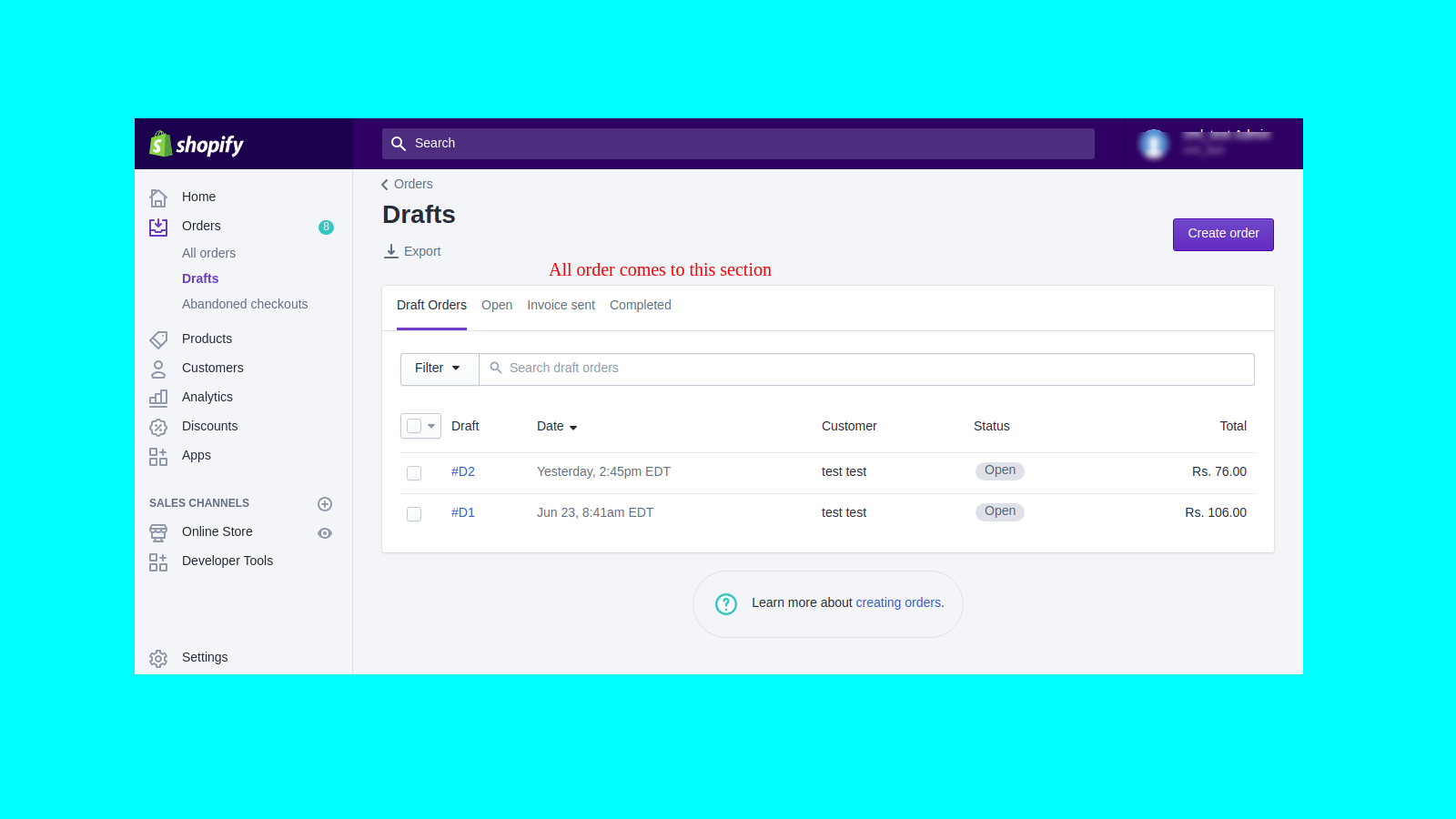Switch to the Completed tab
This screenshot has width=1456, height=819.
(640, 305)
